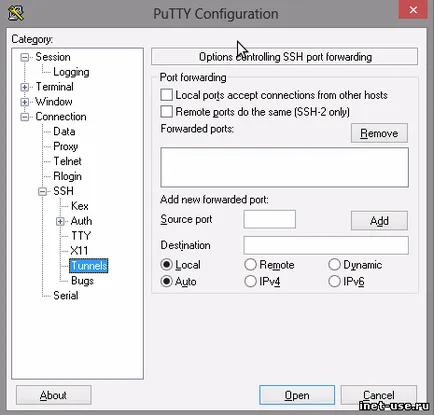Select the Connection category
The image size is (434, 415).
point(61,117)
